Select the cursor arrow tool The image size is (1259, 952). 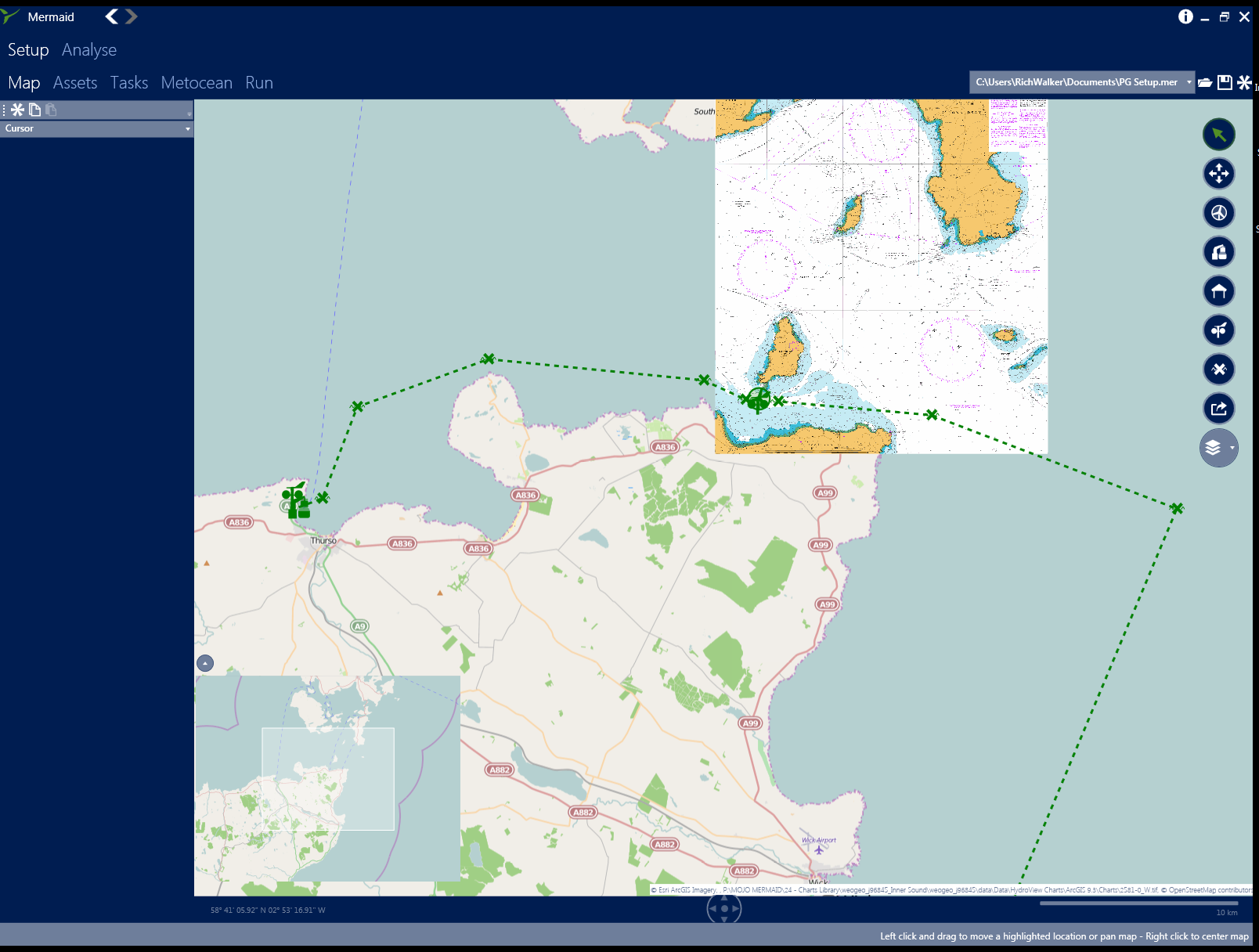click(x=1218, y=134)
